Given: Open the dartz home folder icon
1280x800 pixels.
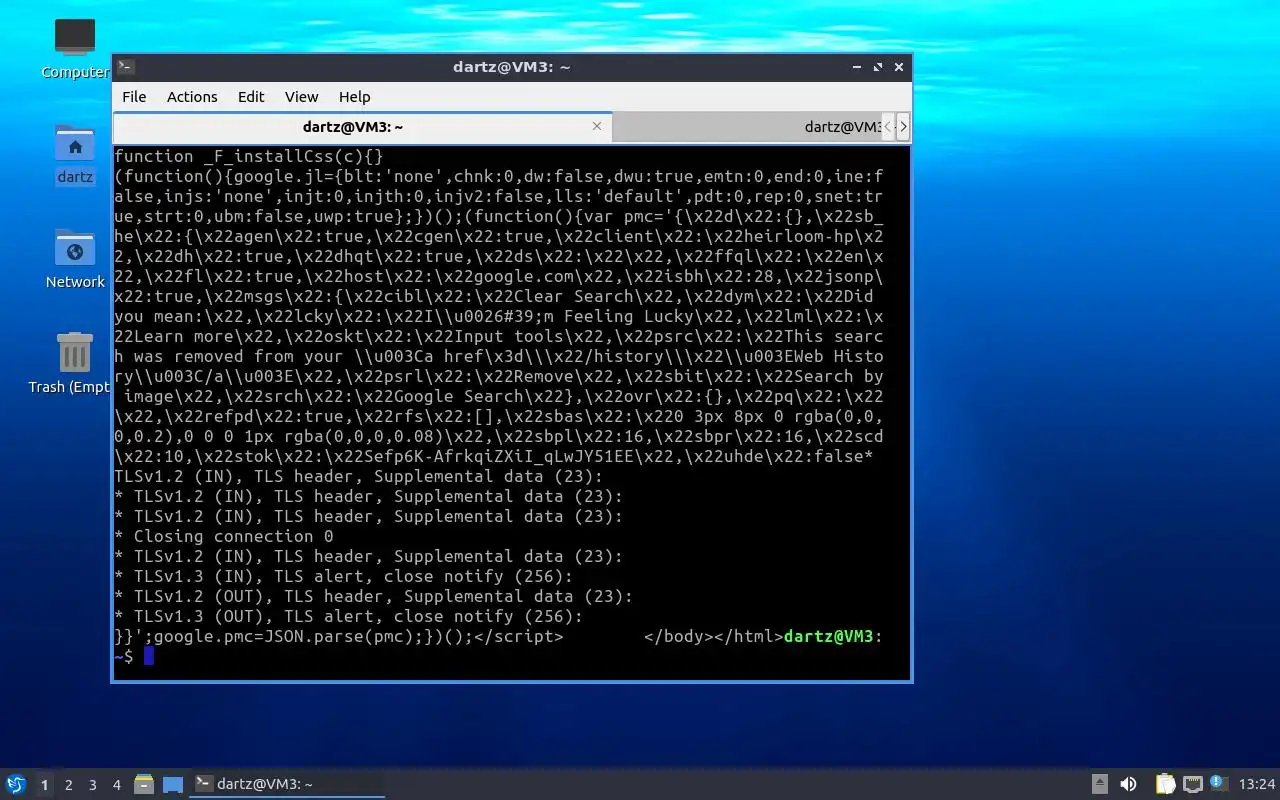Looking at the screenshot, I should tap(75, 154).
